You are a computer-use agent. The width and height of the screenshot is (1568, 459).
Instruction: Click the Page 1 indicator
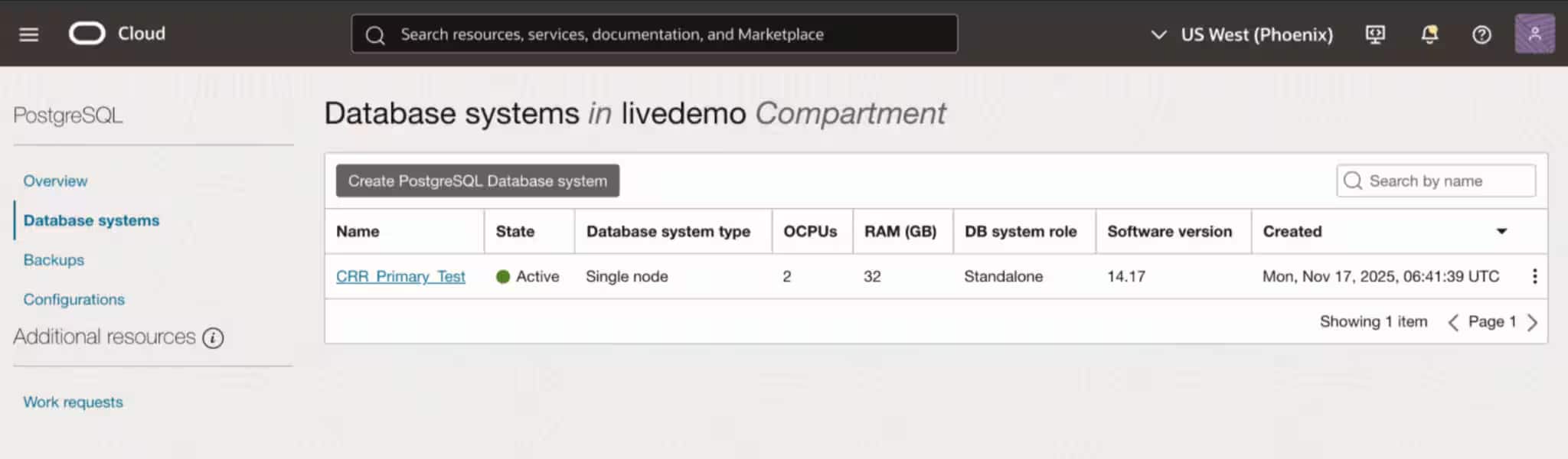pos(1492,321)
